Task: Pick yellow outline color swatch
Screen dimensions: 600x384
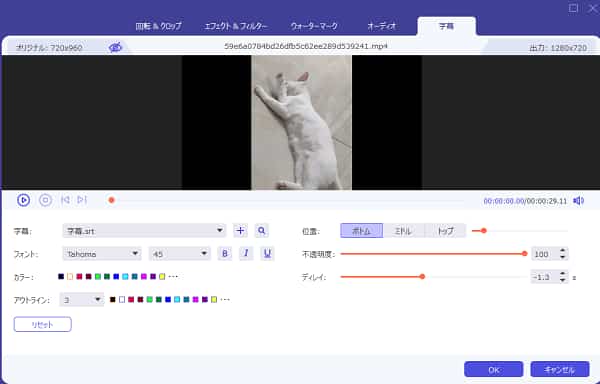Action: [x=214, y=299]
